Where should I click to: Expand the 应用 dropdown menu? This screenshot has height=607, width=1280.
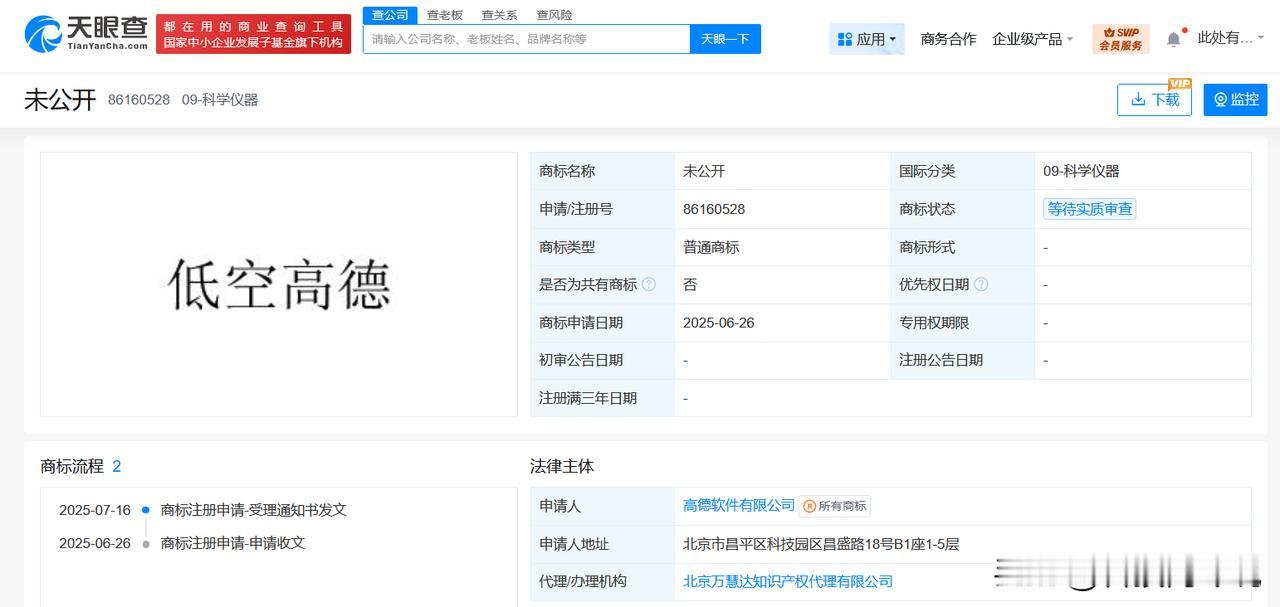(x=866, y=39)
